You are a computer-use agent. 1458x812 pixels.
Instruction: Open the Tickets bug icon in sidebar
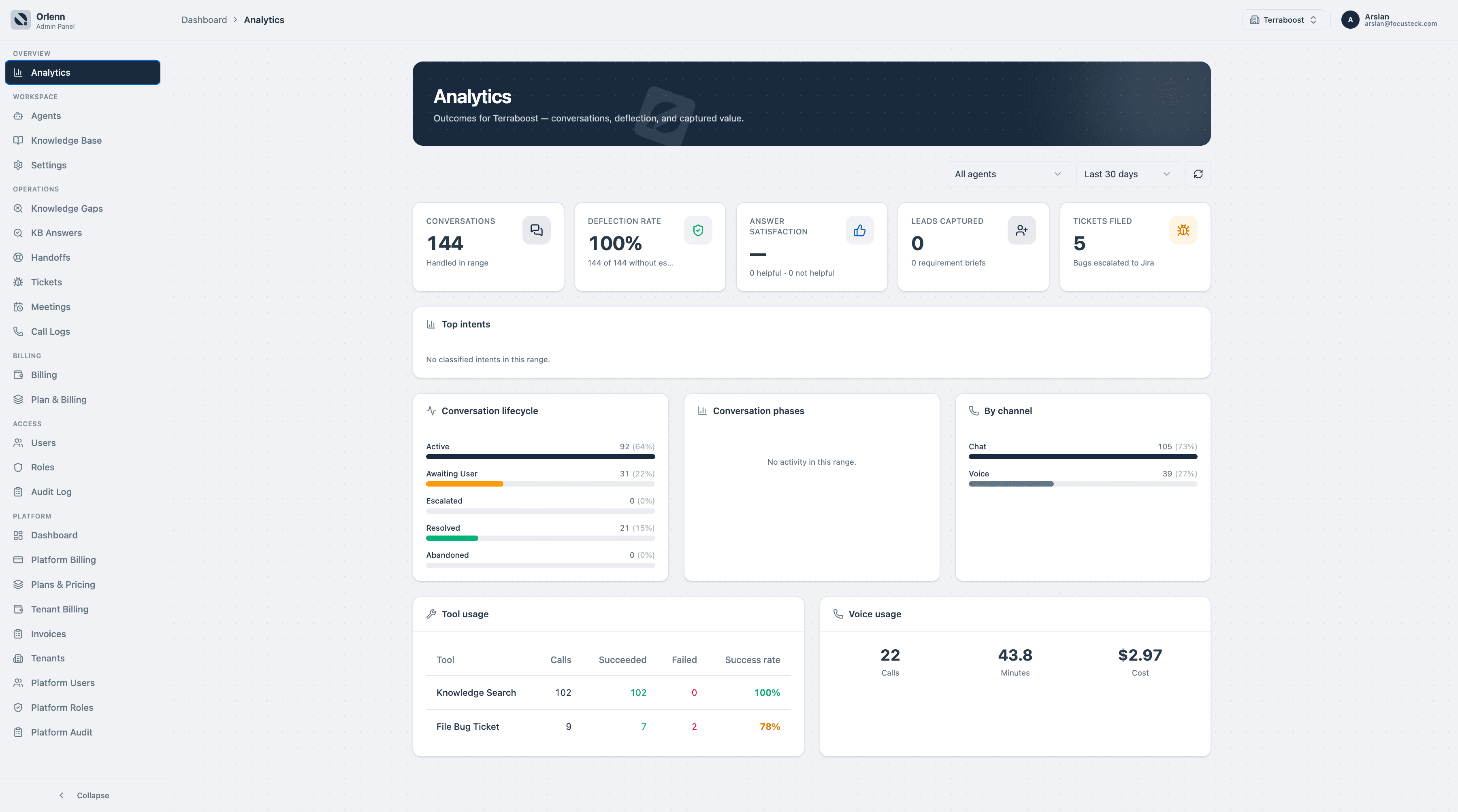pos(18,283)
